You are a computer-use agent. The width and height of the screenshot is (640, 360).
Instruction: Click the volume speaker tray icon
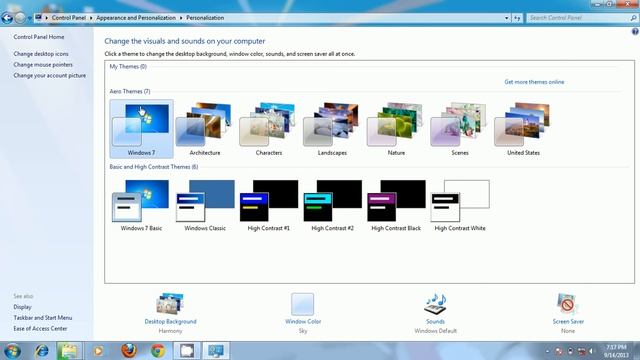click(x=591, y=351)
